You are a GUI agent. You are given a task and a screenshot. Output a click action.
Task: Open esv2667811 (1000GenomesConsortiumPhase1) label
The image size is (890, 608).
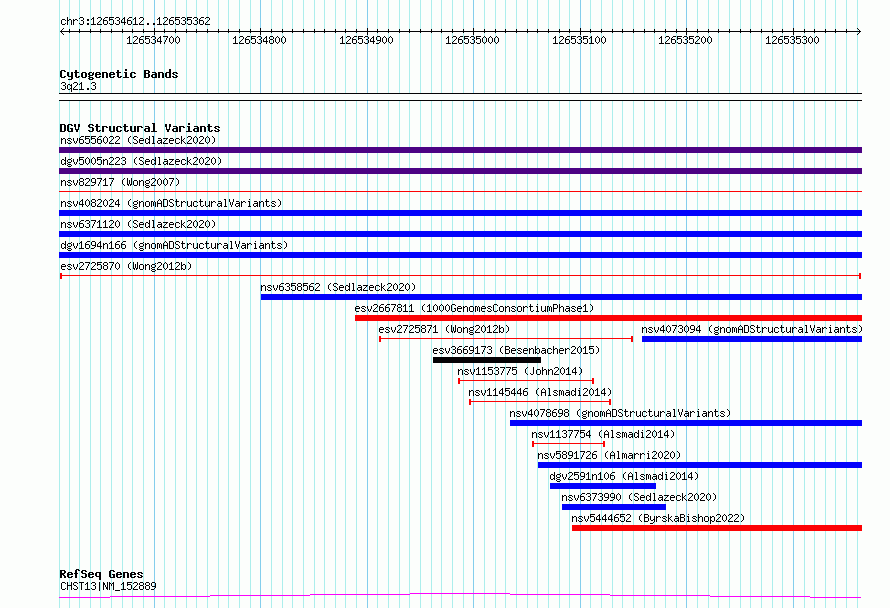click(x=475, y=308)
